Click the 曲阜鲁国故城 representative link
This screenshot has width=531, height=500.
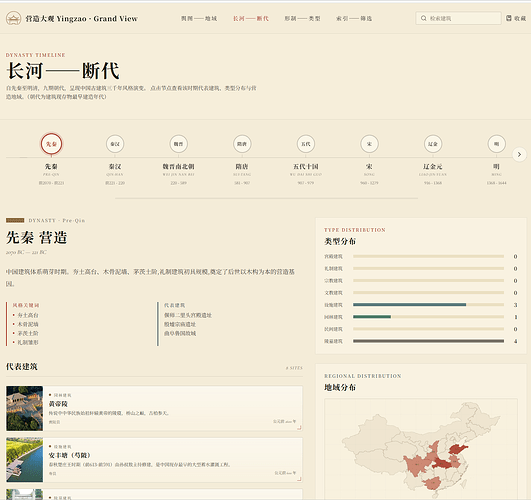pyautogui.click(x=180, y=333)
